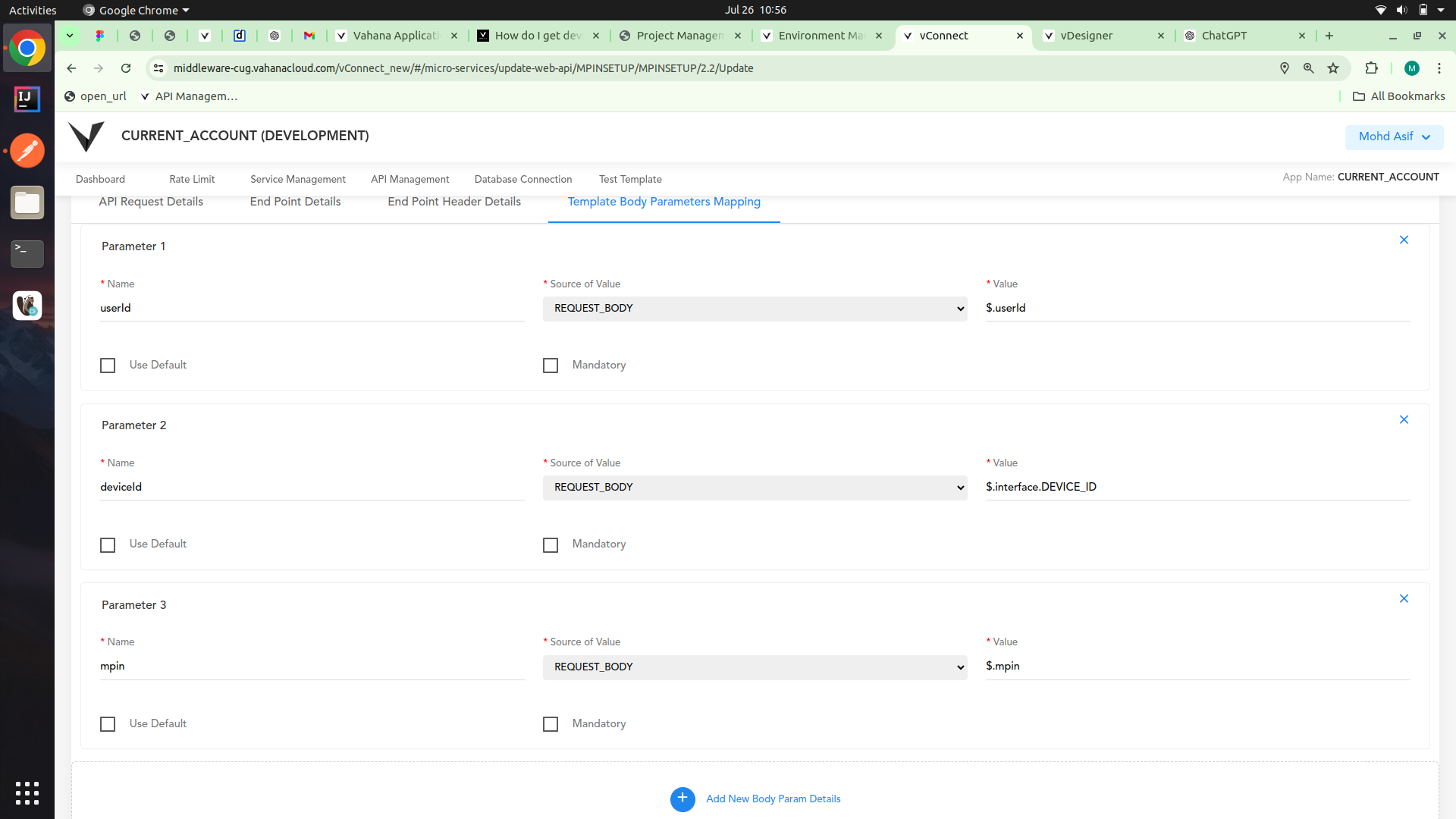The image size is (1456, 819).
Task: Remove Parameter 1 with its X icon
Action: 1404,240
